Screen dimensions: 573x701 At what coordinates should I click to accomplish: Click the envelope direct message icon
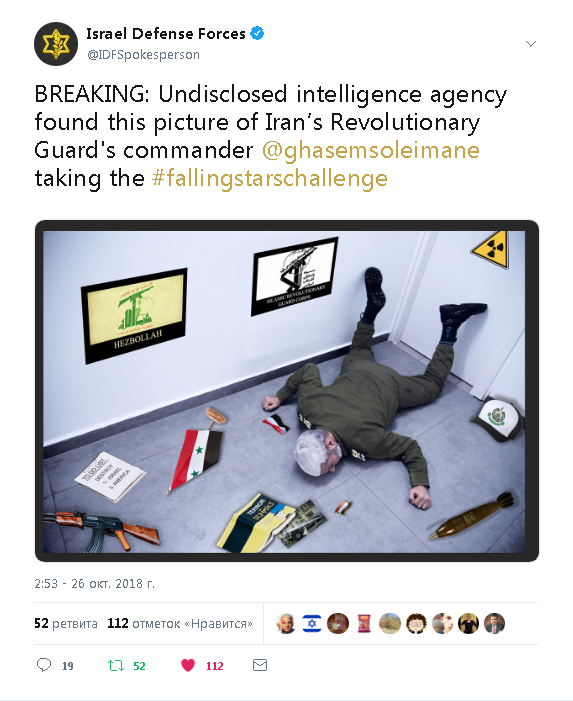click(260, 665)
